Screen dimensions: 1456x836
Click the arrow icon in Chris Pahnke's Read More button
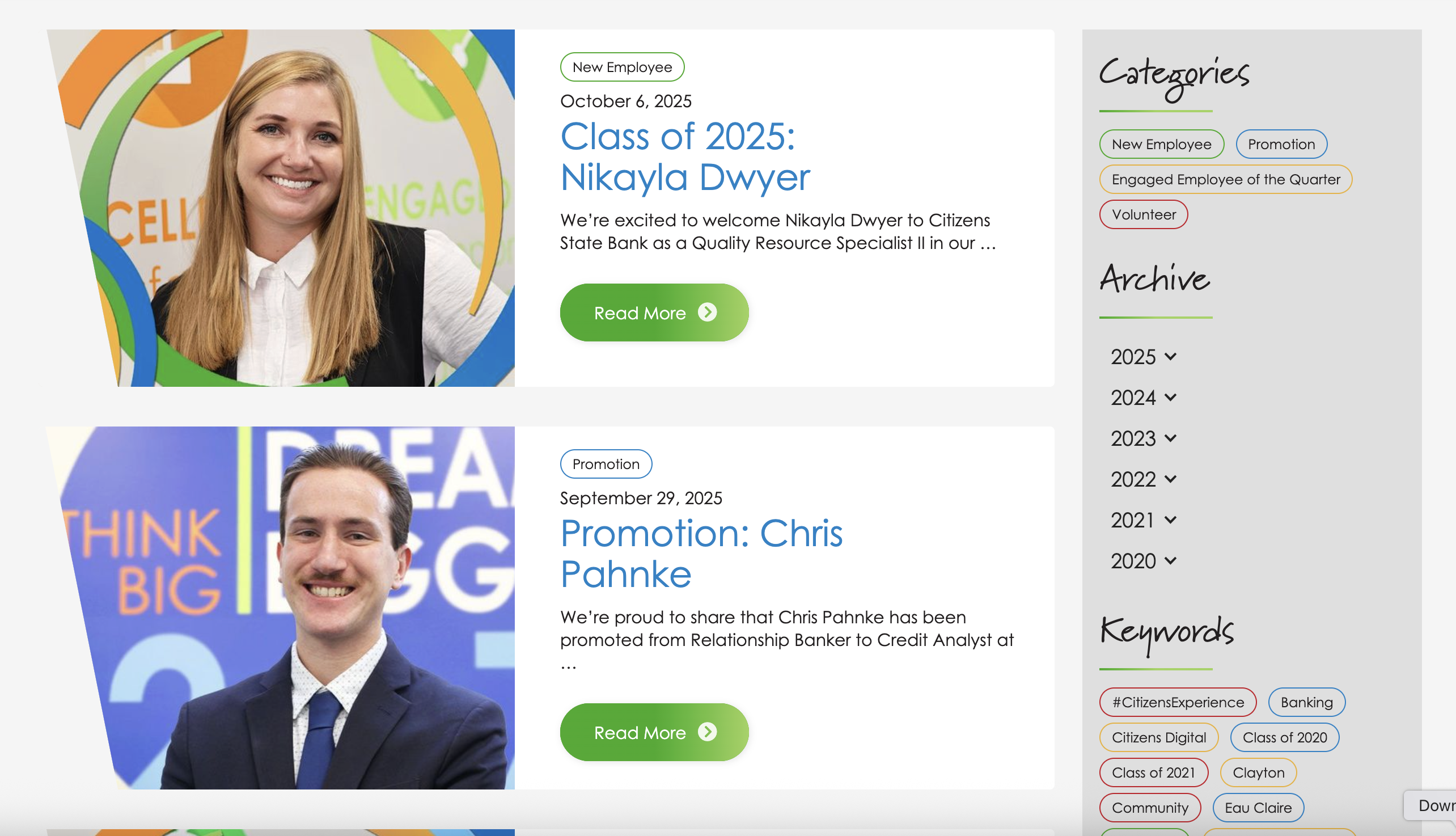click(707, 732)
